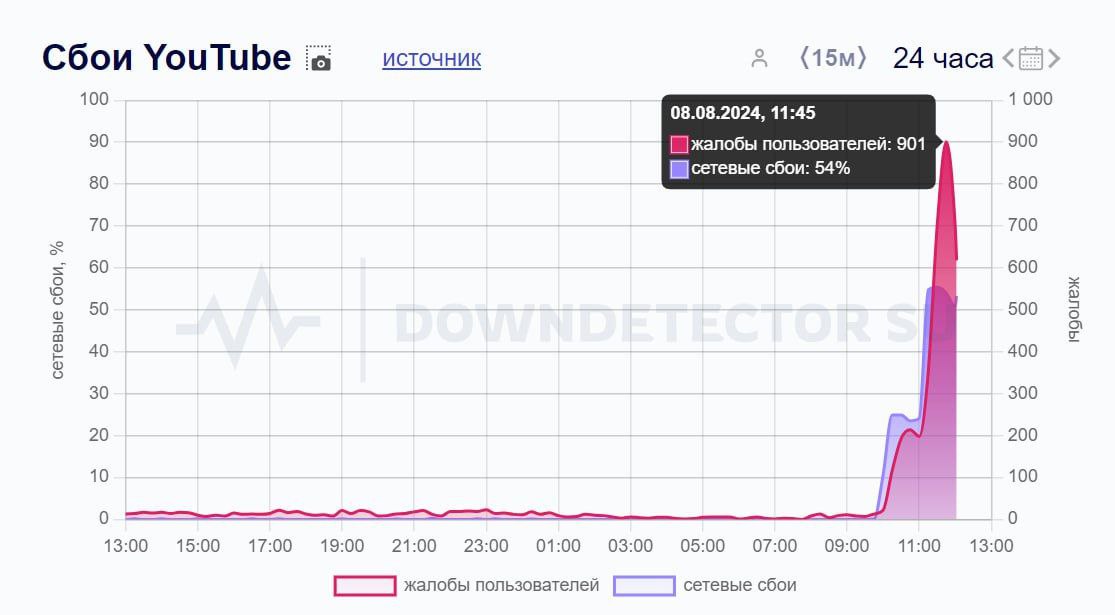Click the user profile icon
1115x615 pixels.
coord(759,58)
